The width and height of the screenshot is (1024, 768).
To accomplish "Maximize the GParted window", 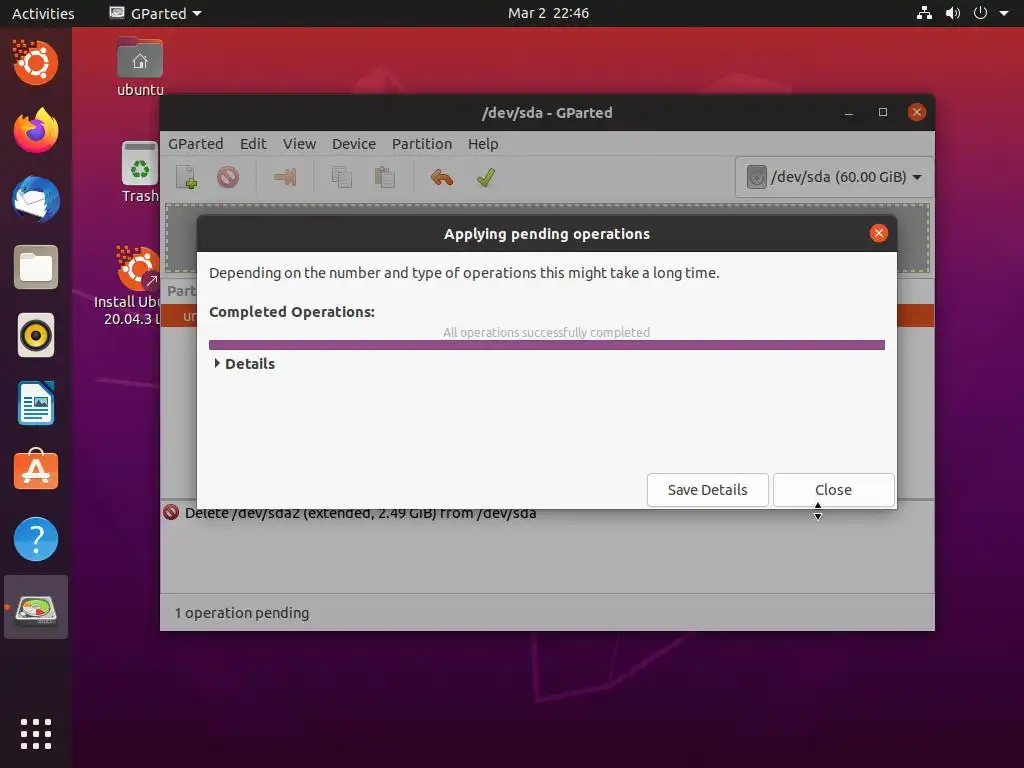I will [x=883, y=112].
